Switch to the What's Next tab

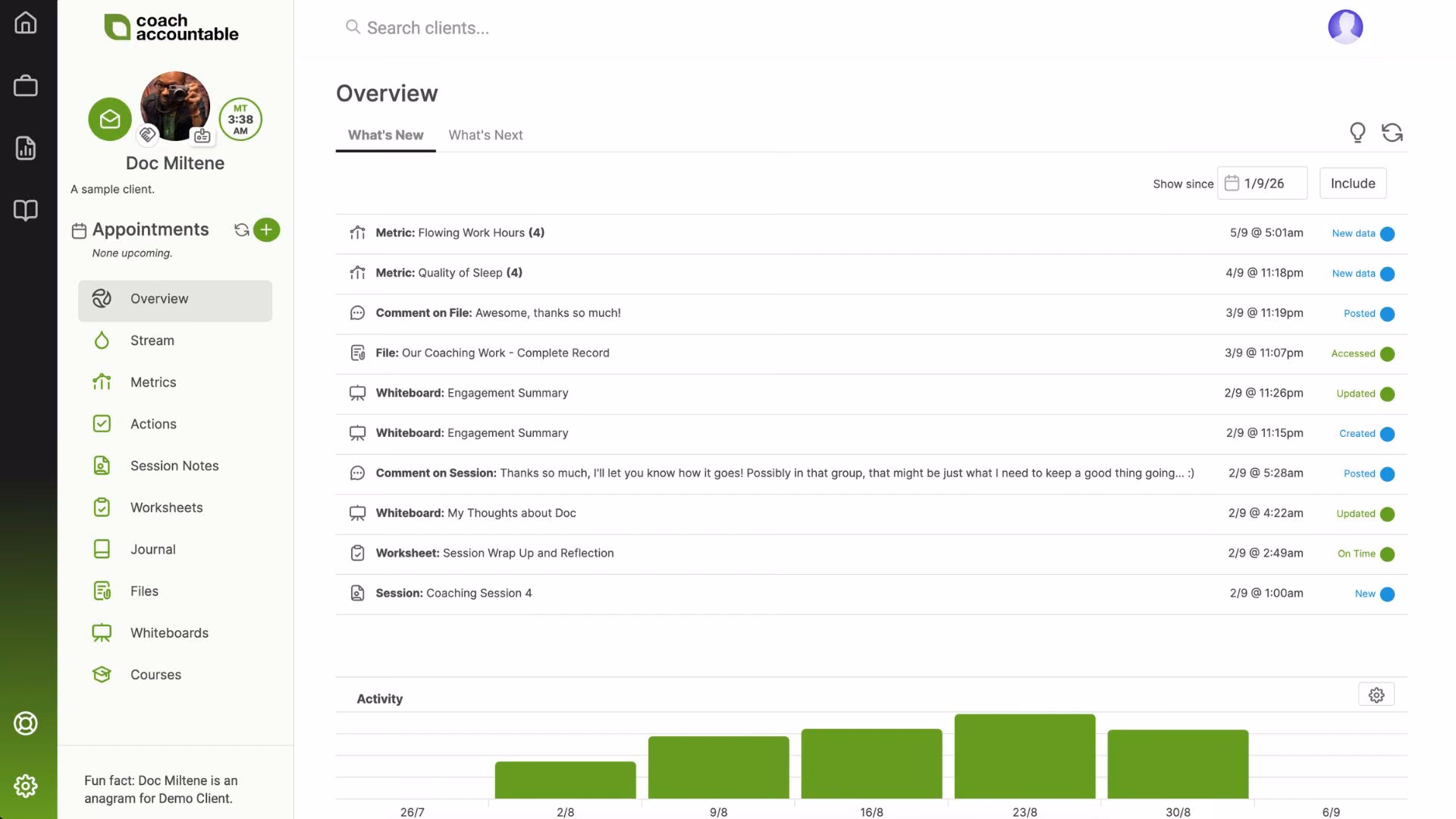coord(485,135)
